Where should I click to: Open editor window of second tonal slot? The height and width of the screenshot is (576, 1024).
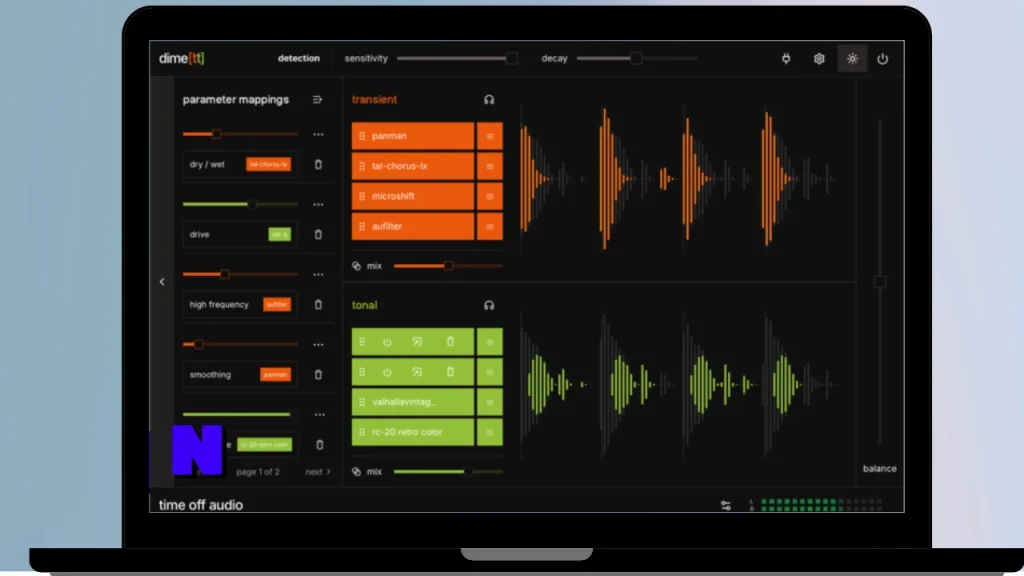pyautogui.click(x=417, y=372)
